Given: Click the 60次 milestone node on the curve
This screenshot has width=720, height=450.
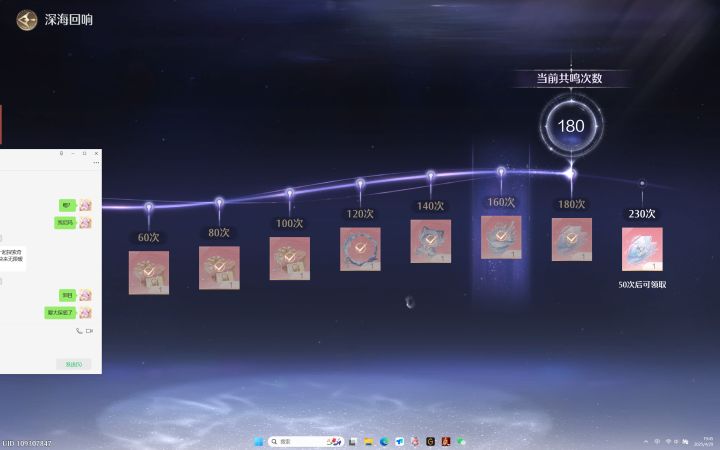Looking at the screenshot, I should [148, 207].
